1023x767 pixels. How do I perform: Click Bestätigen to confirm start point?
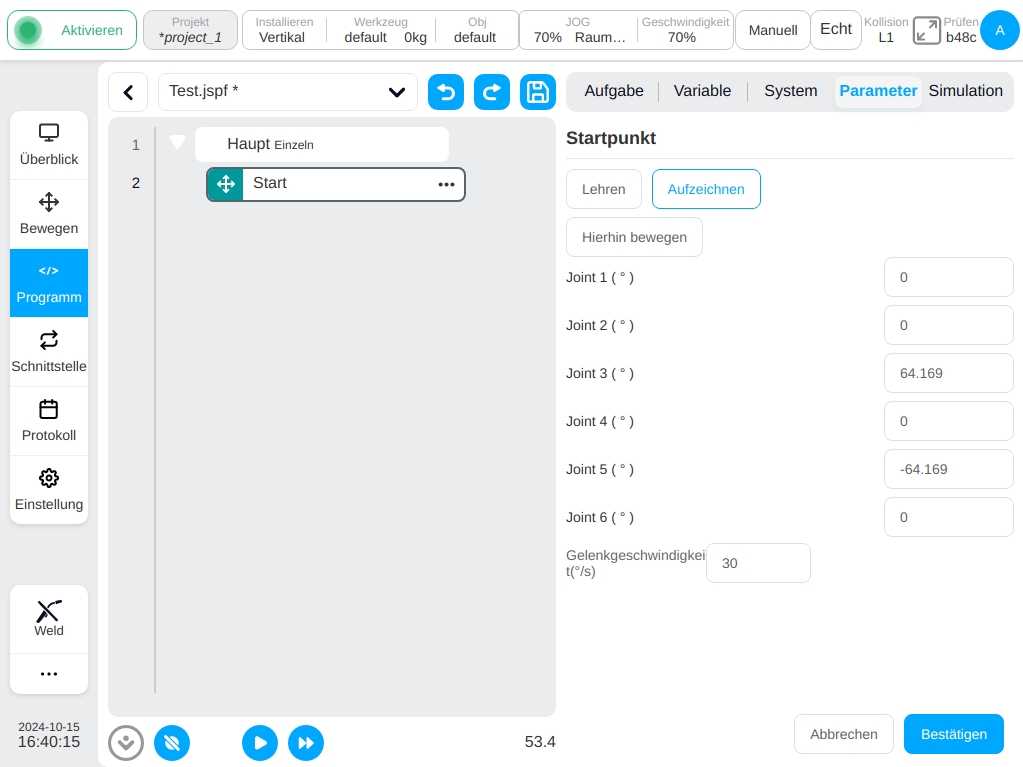click(x=954, y=734)
